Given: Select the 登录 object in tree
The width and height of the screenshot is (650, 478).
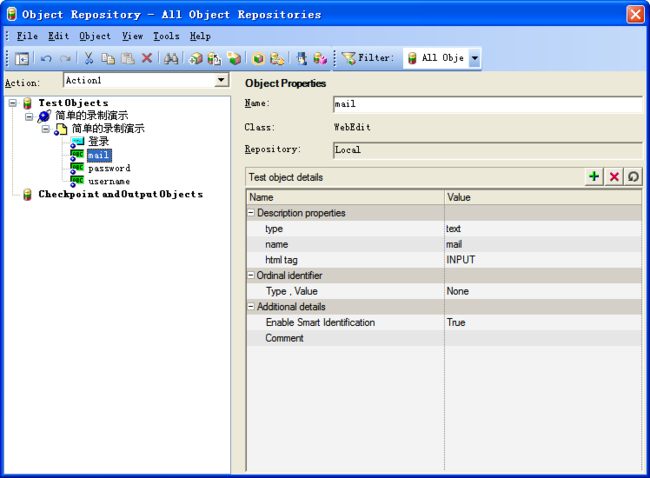Looking at the screenshot, I should click(x=99, y=142).
